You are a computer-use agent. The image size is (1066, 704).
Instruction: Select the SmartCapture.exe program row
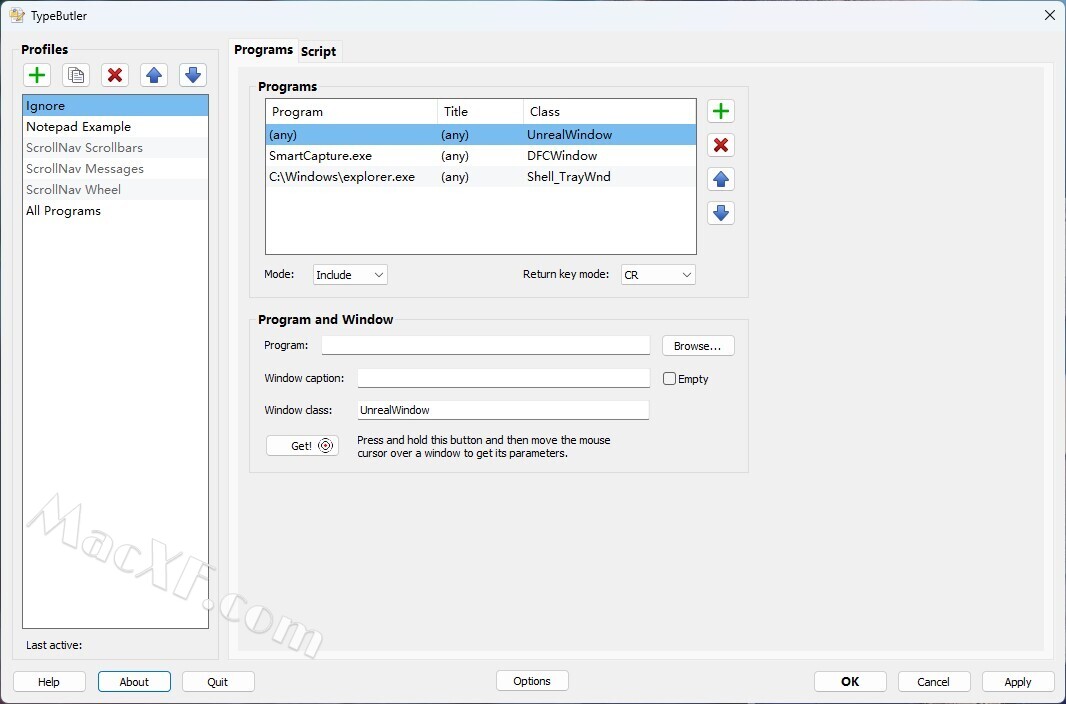tap(481, 156)
